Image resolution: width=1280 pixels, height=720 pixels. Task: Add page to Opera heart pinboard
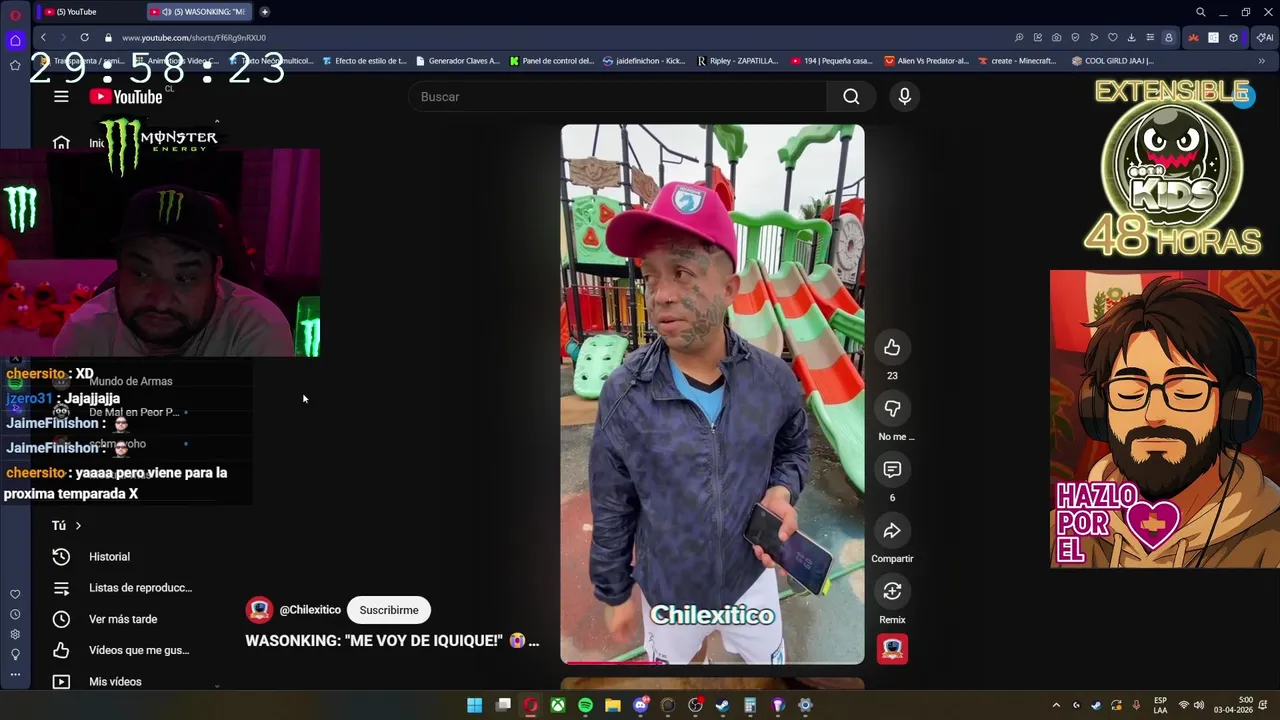(1112, 37)
